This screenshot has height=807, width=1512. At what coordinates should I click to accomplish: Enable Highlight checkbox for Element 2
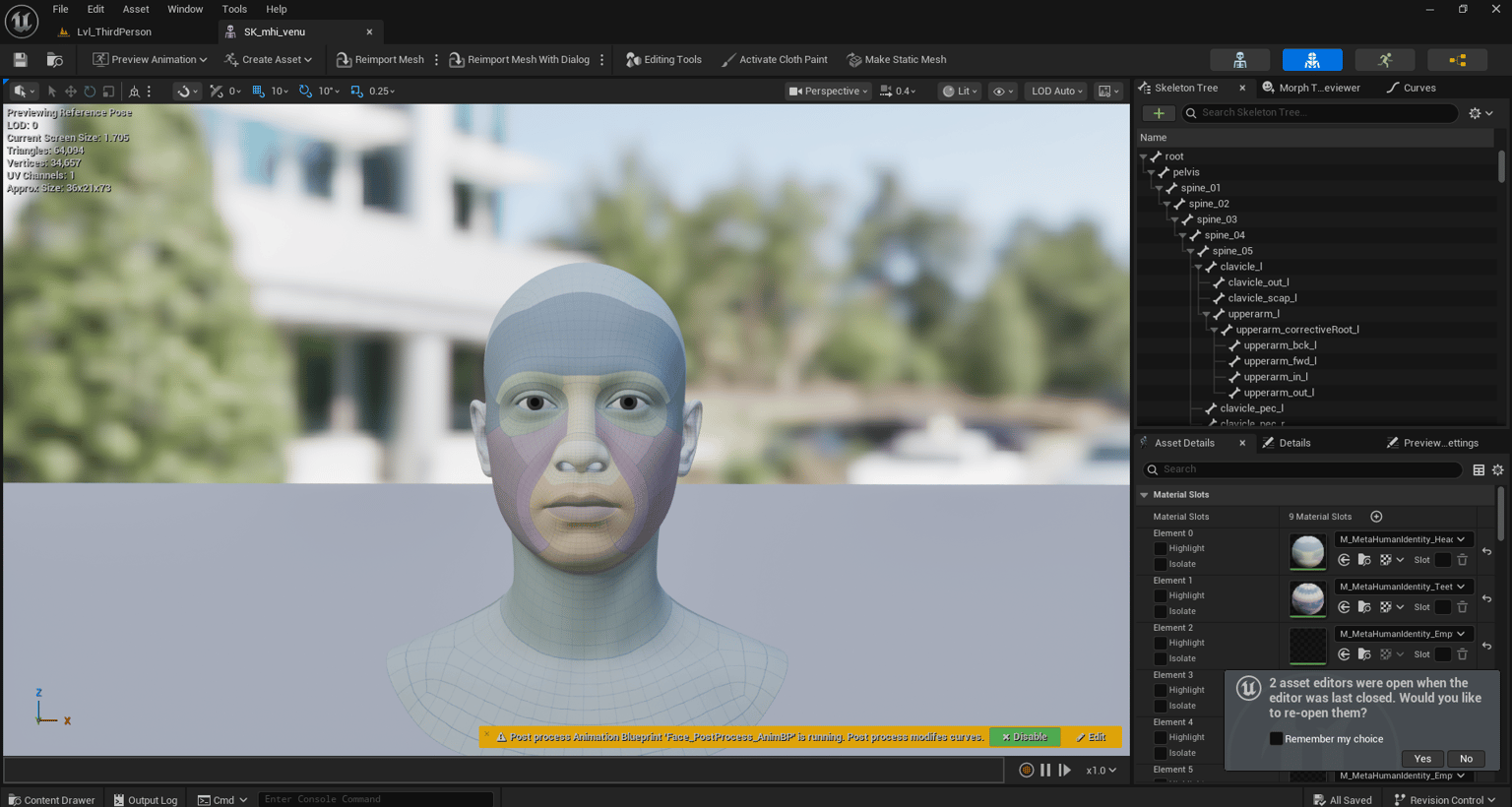(1161, 643)
